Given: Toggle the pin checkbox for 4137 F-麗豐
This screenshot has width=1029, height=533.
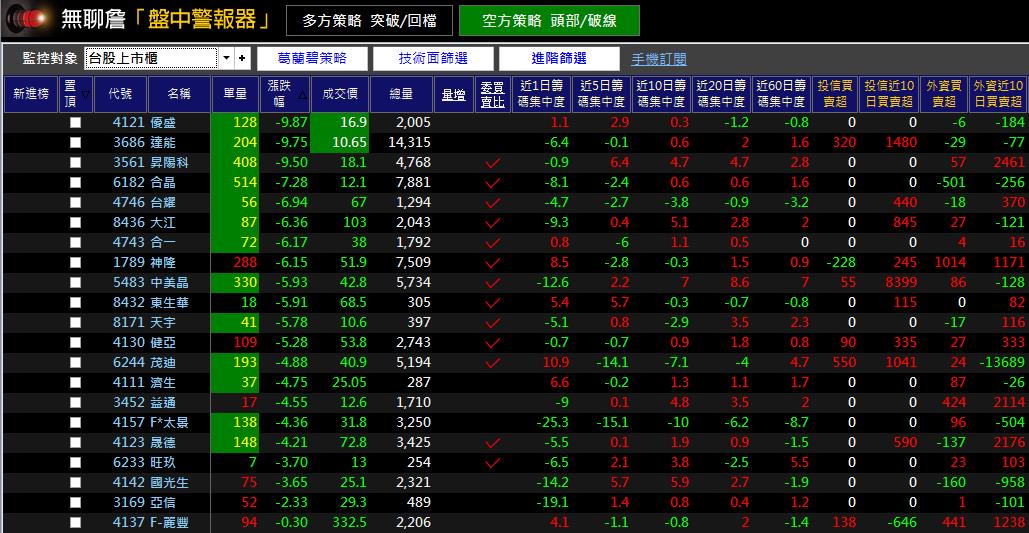Looking at the screenshot, I should (75, 523).
